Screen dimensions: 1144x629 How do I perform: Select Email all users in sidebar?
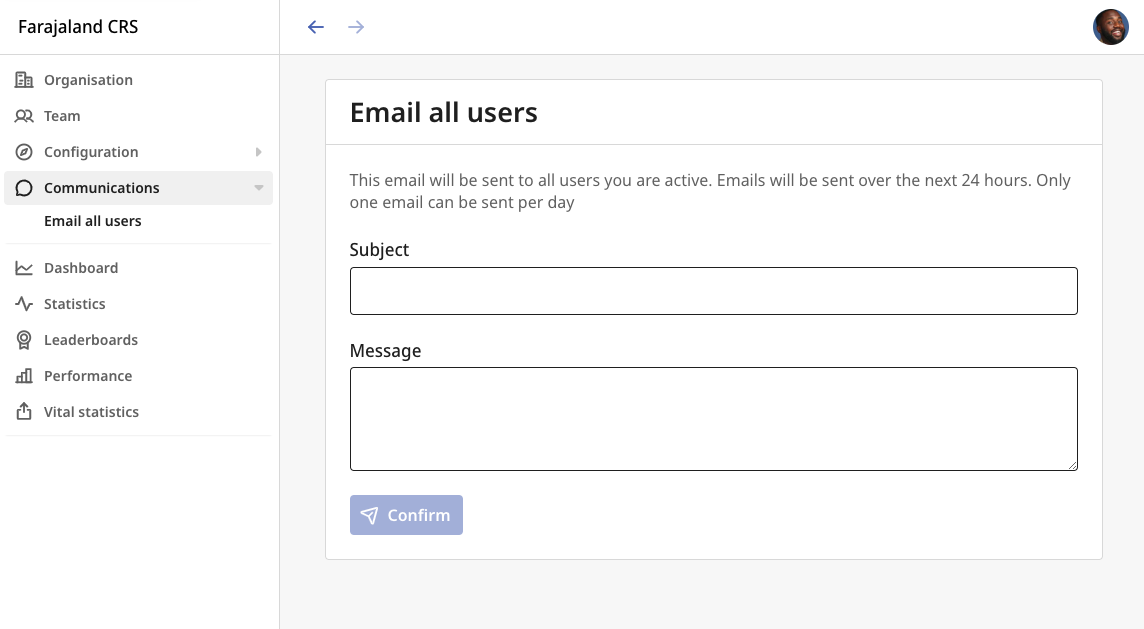tap(93, 221)
